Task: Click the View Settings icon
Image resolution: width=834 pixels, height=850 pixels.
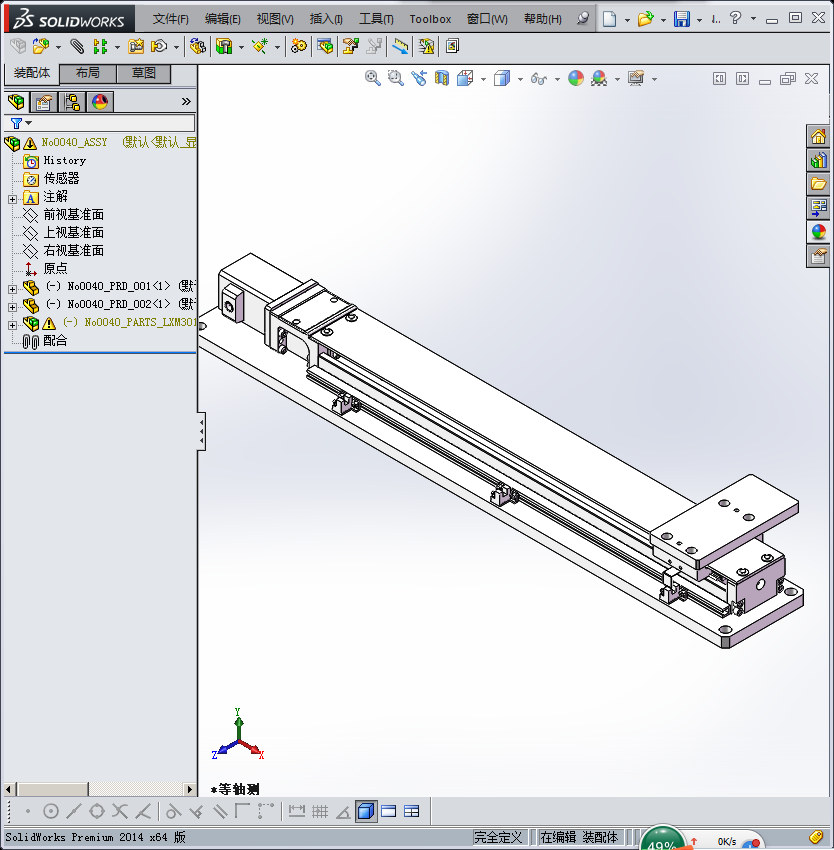Action: 636,79
